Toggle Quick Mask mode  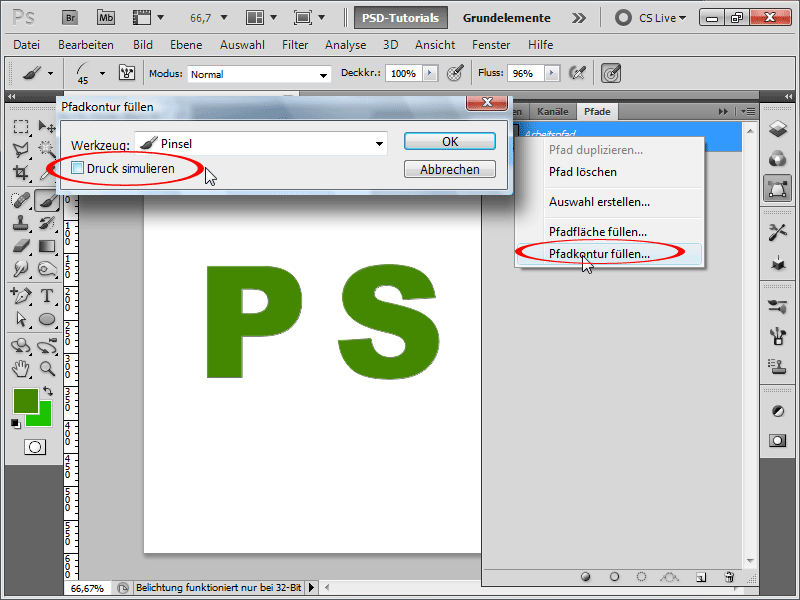[x=35, y=447]
